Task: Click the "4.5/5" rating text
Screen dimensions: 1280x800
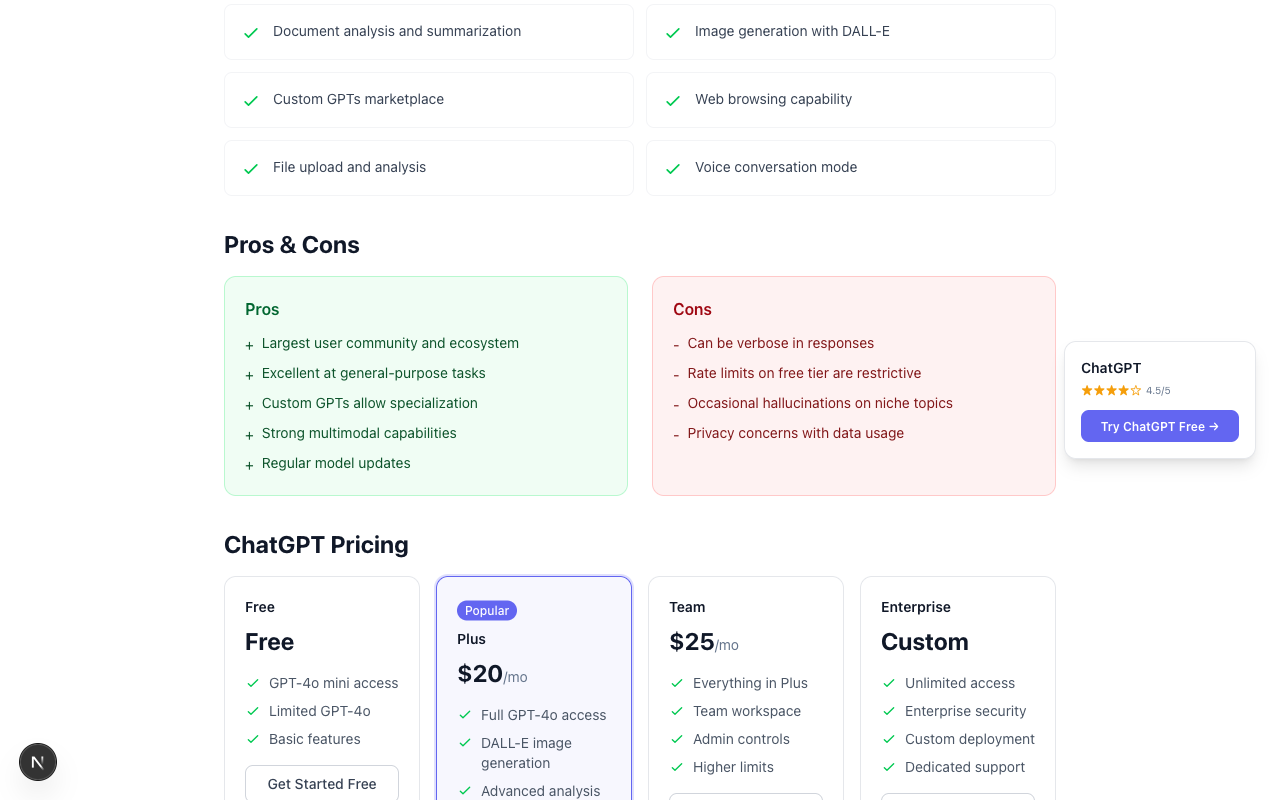Action: [1157, 390]
